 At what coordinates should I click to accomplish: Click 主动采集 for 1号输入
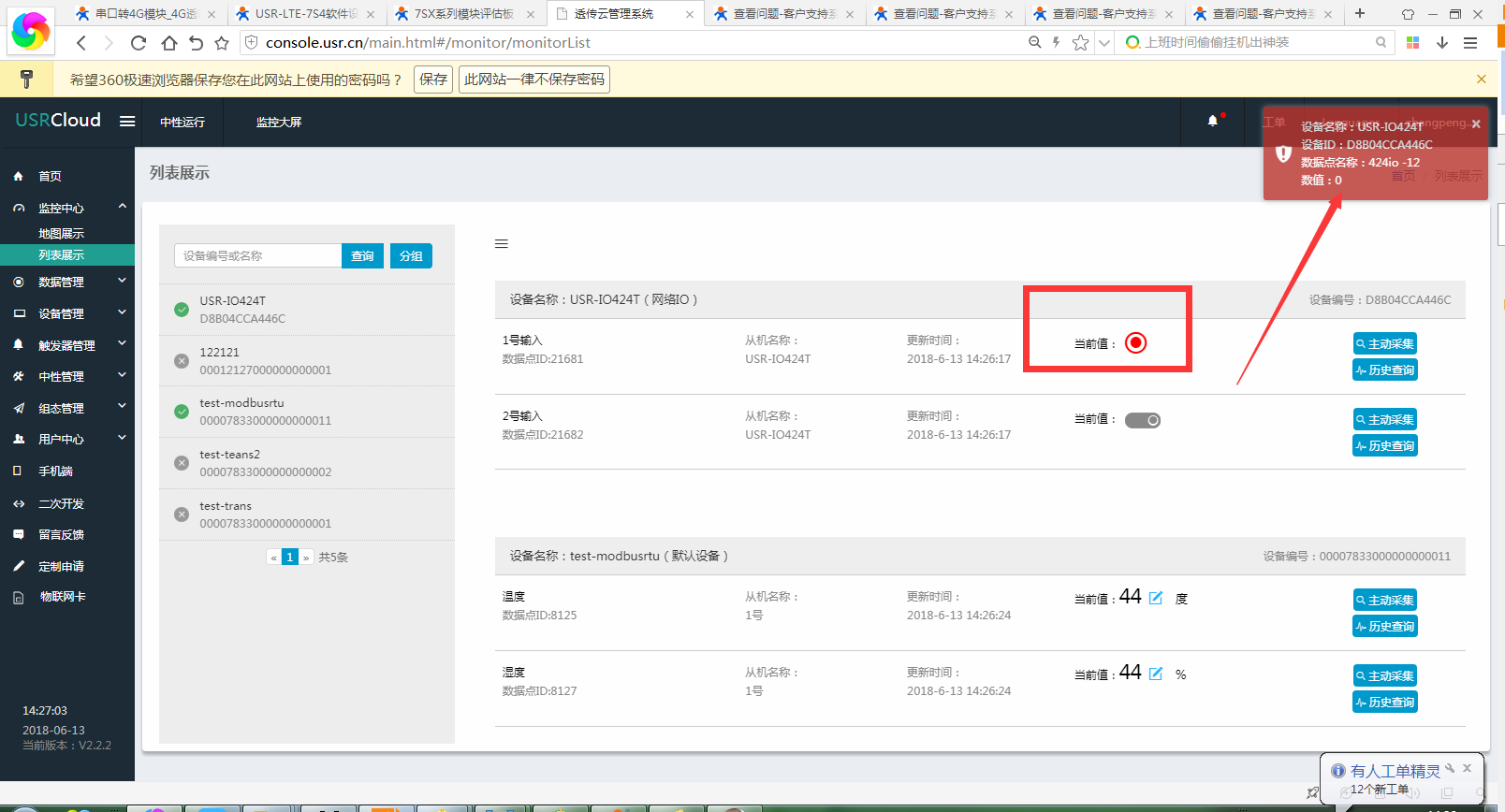tap(1385, 343)
